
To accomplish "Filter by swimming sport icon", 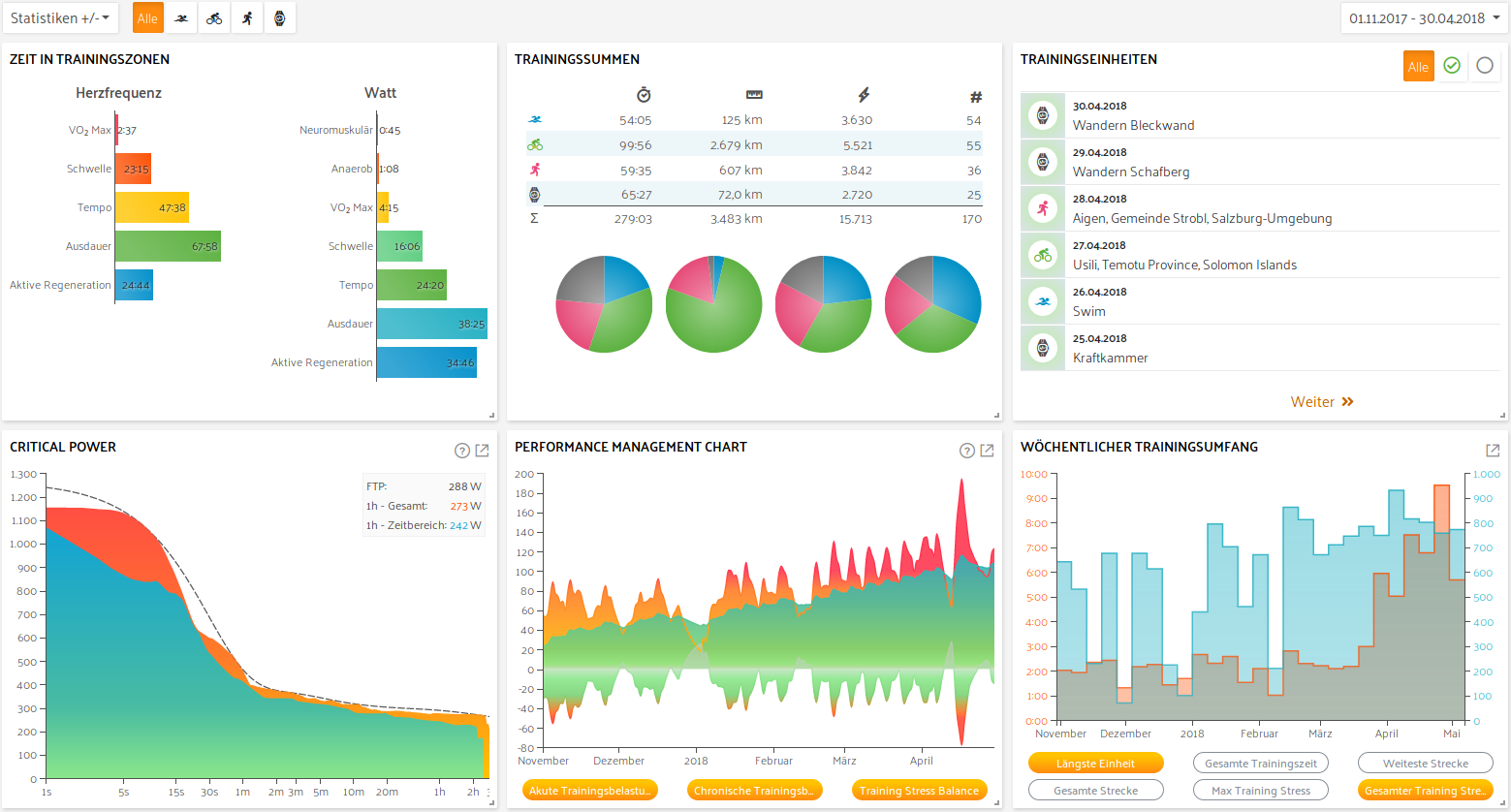I will point(181,18).
